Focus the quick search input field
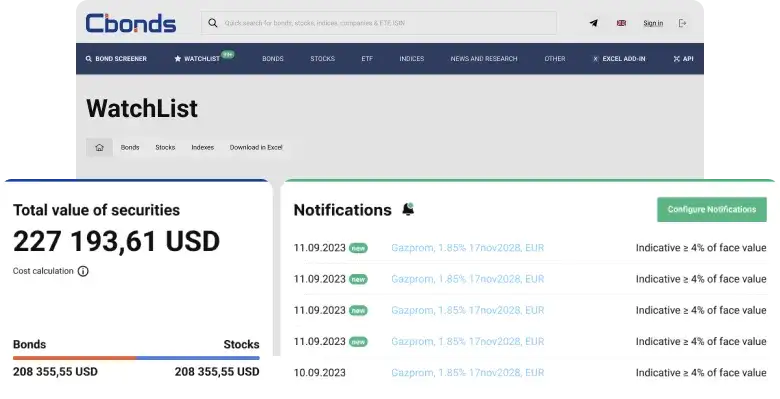Viewport: 780px width, 399px height. pos(379,23)
